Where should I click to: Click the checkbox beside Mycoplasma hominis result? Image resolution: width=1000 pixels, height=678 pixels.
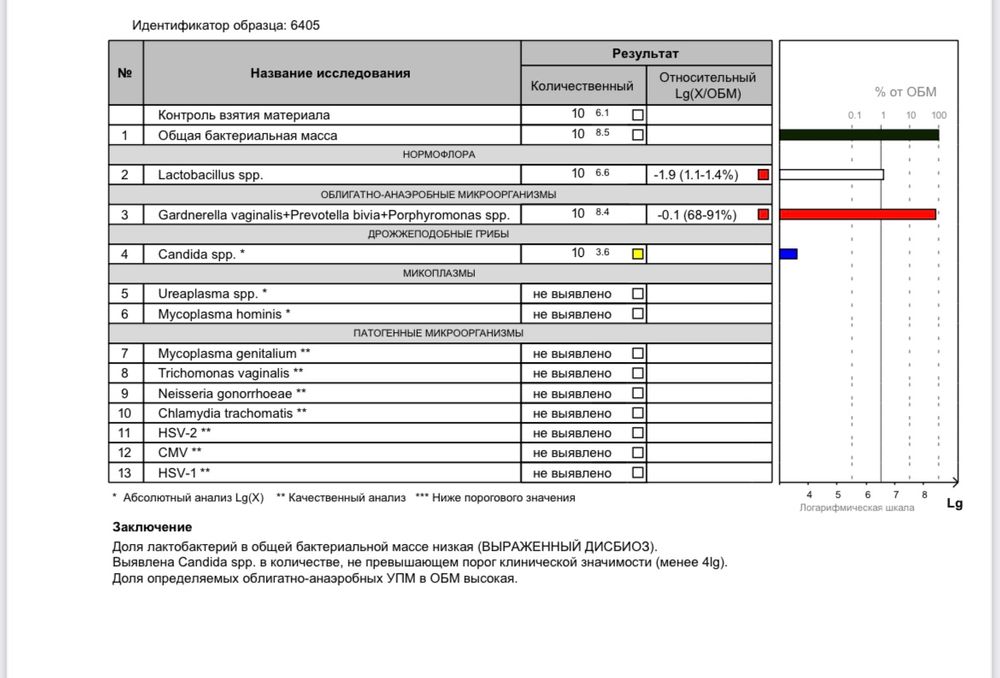638,314
